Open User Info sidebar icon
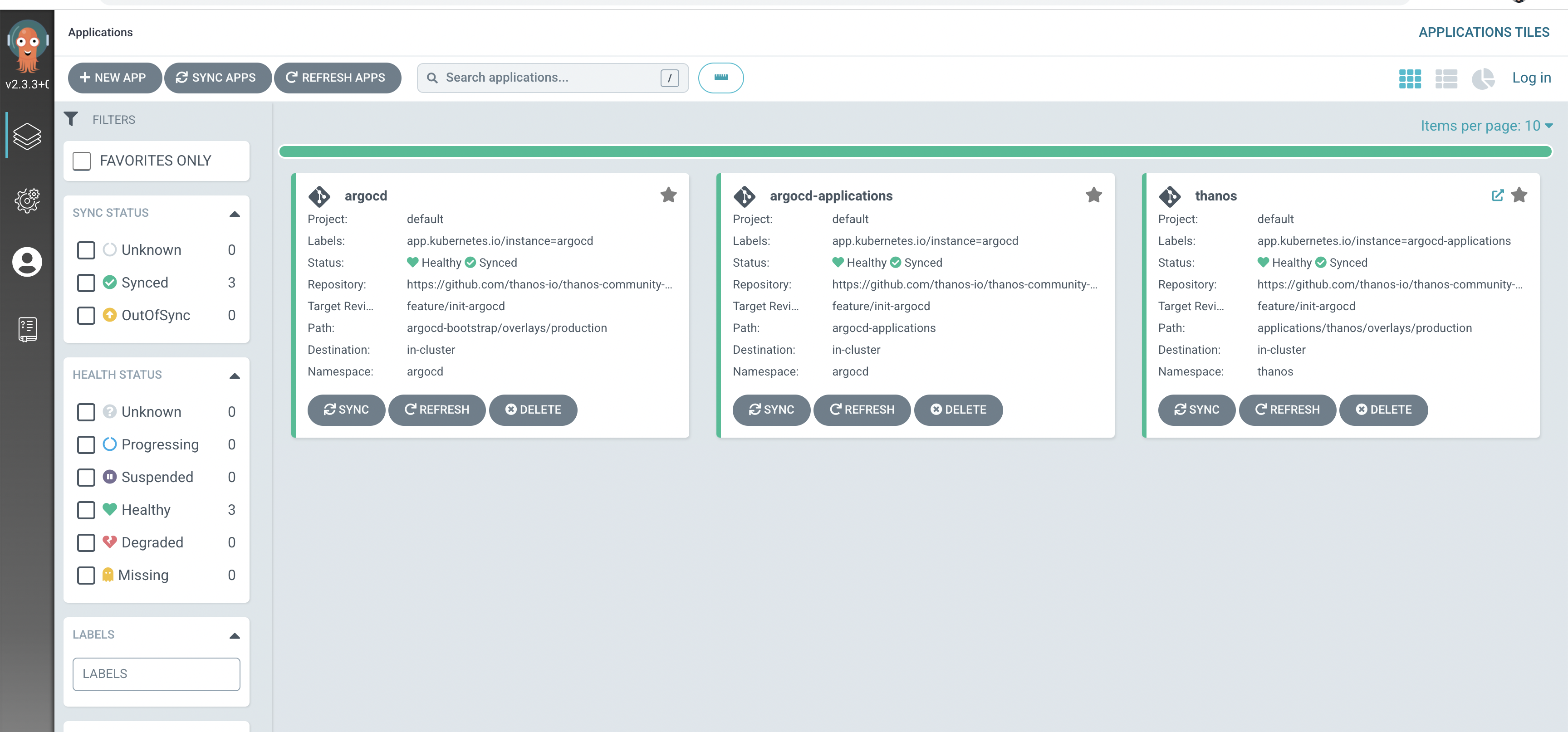 pos(27,262)
